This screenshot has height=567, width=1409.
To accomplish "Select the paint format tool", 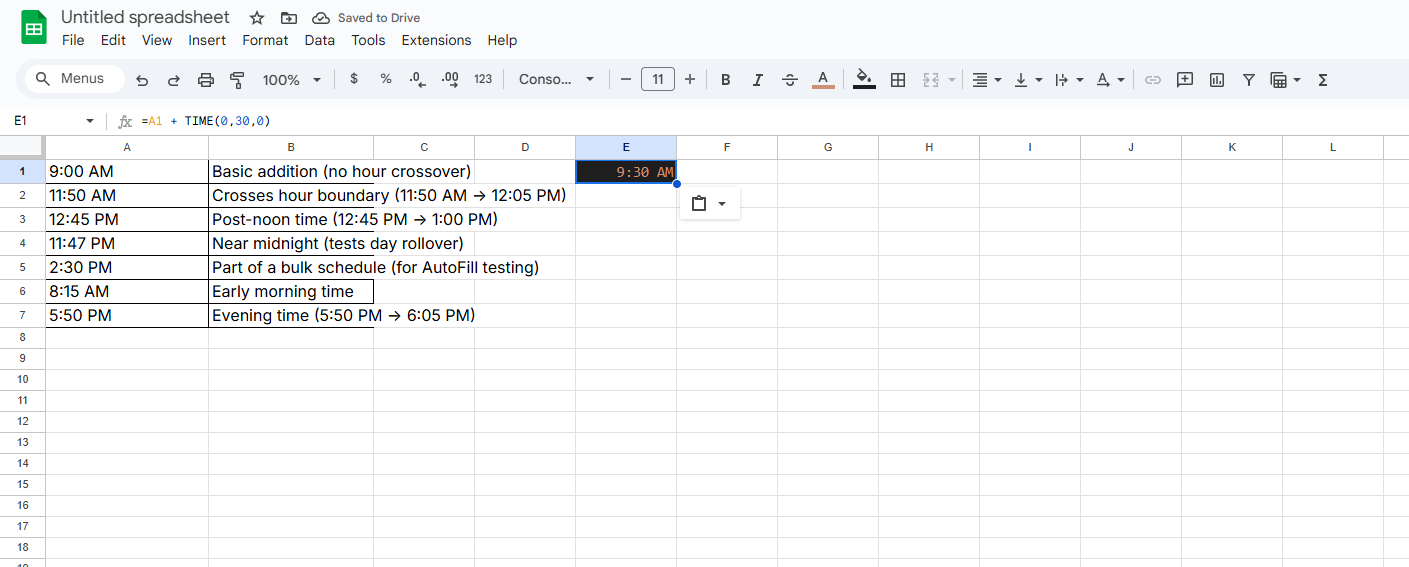I will pos(237,80).
